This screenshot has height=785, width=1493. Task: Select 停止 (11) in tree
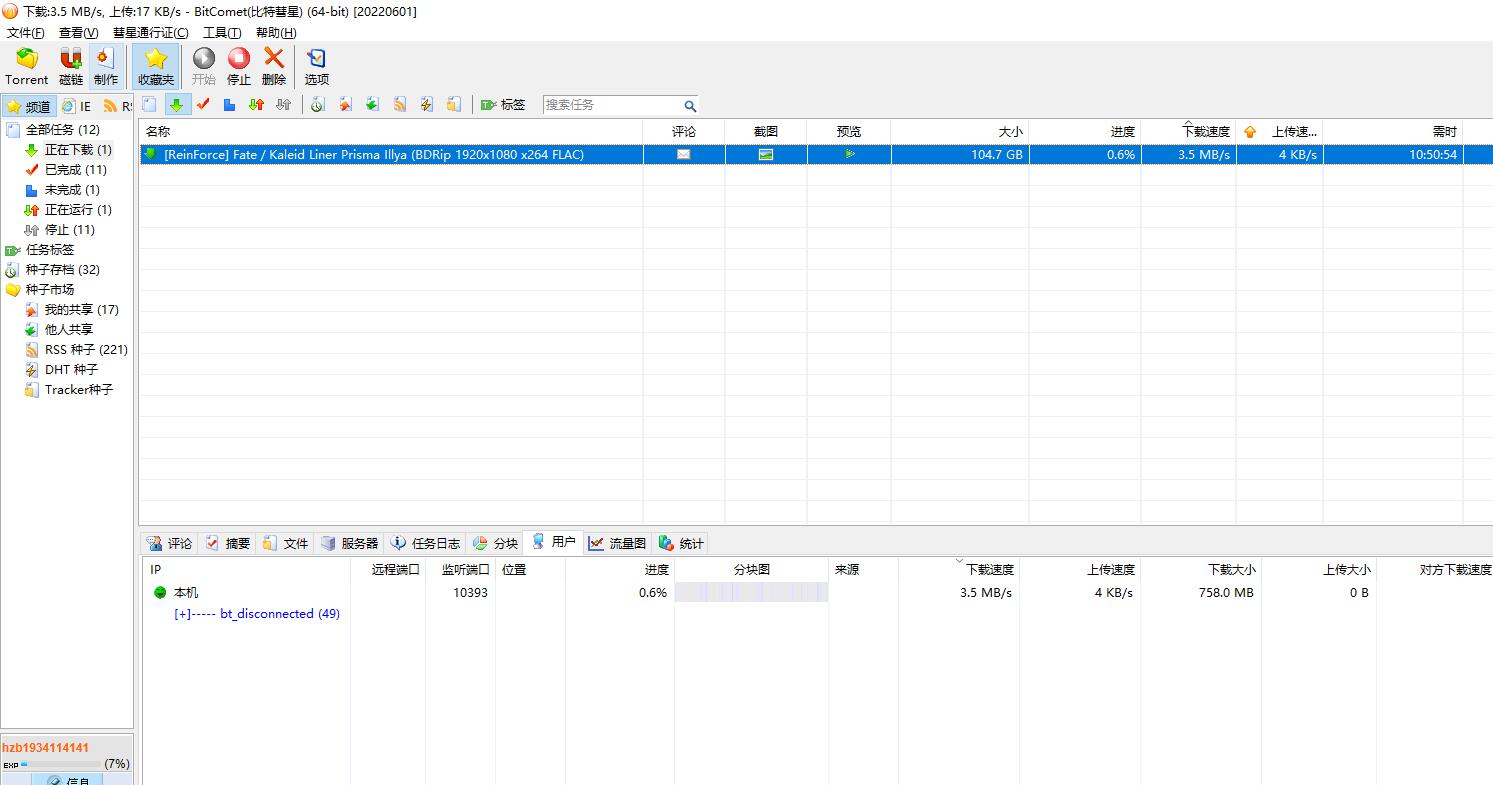tap(69, 229)
